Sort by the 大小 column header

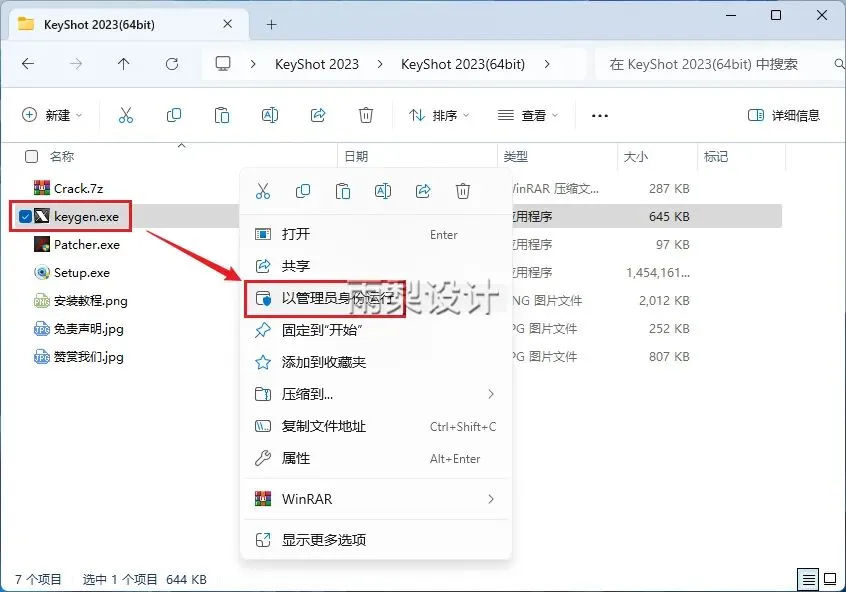(636, 156)
